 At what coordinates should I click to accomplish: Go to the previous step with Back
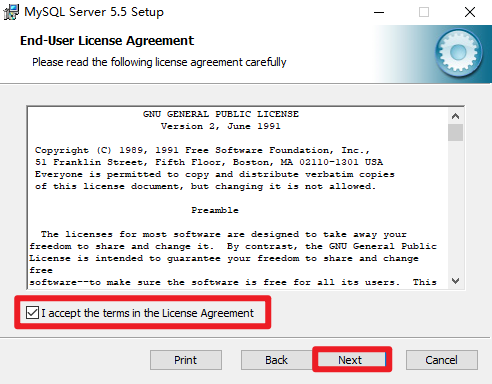(276, 360)
